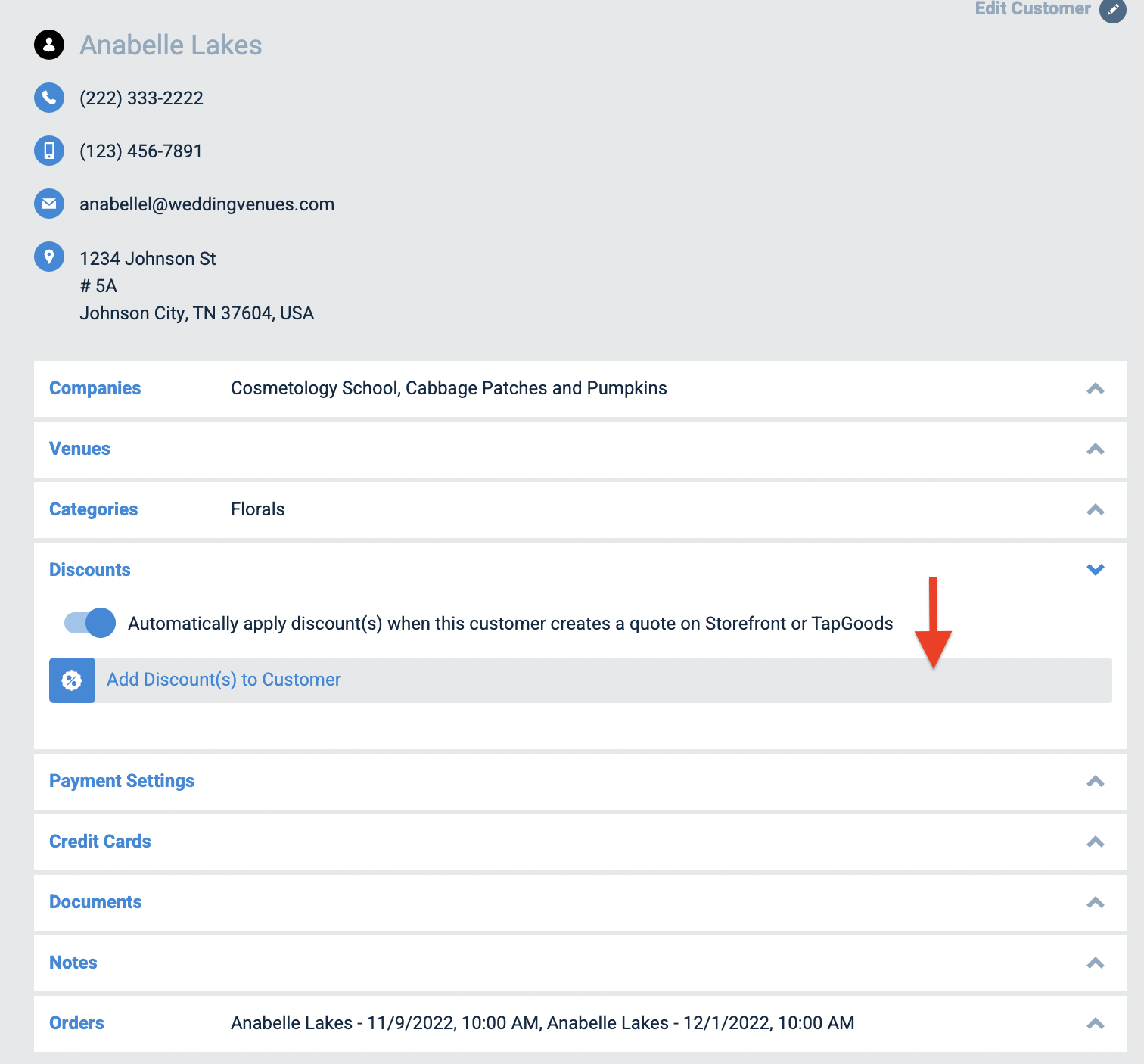
Task: Collapse the Discounts section chevron
Action: click(x=1096, y=570)
